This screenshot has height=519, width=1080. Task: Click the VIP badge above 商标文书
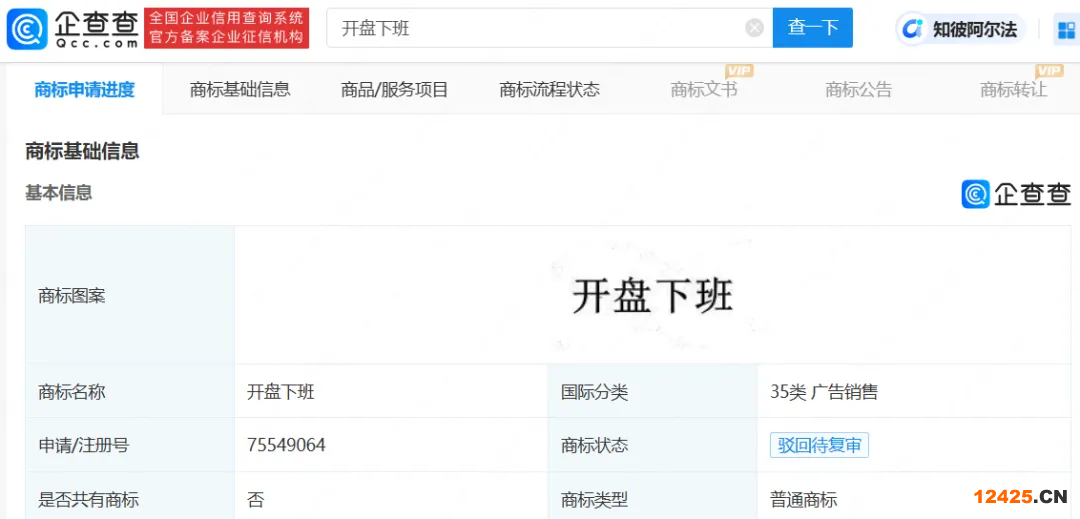[738, 71]
